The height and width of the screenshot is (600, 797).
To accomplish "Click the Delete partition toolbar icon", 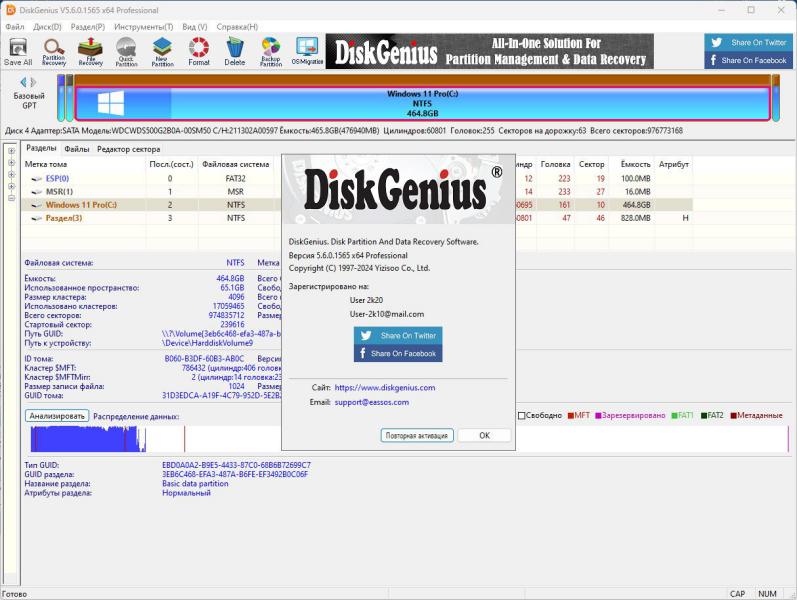I will click(235, 52).
